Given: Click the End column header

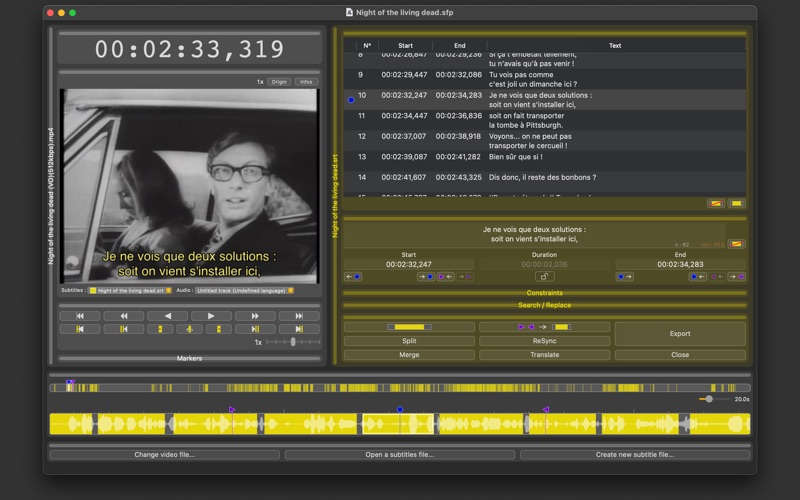Looking at the screenshot, I should pos(460,45).
